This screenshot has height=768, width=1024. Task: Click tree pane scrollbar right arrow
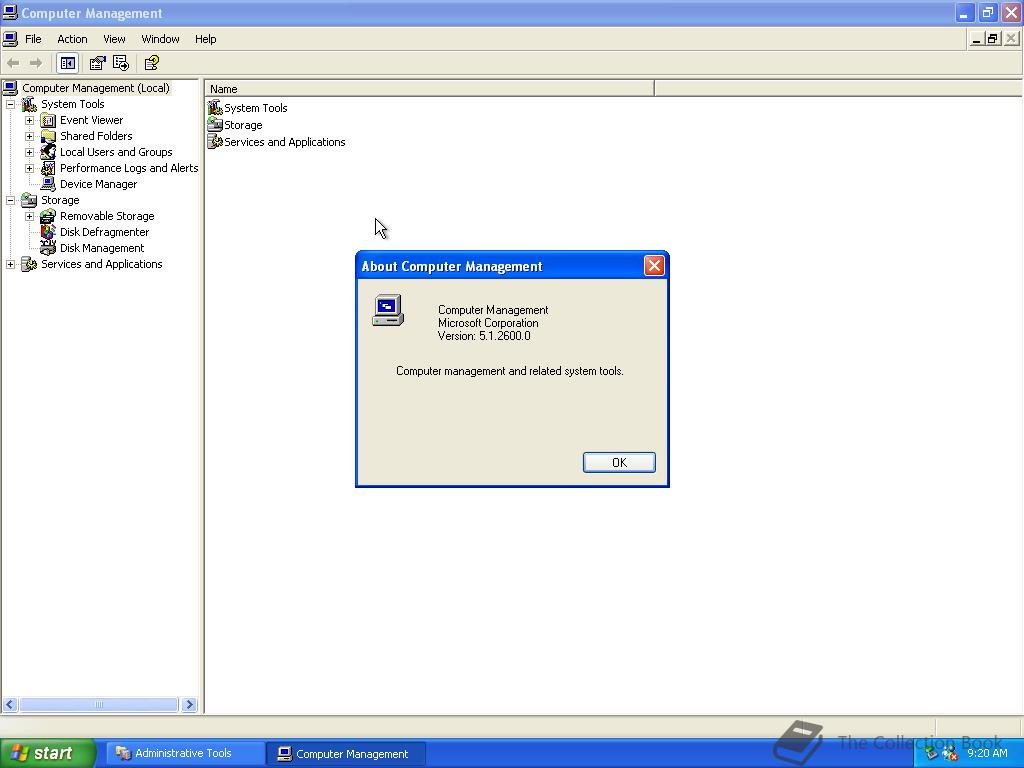click(x=189, y=704)
